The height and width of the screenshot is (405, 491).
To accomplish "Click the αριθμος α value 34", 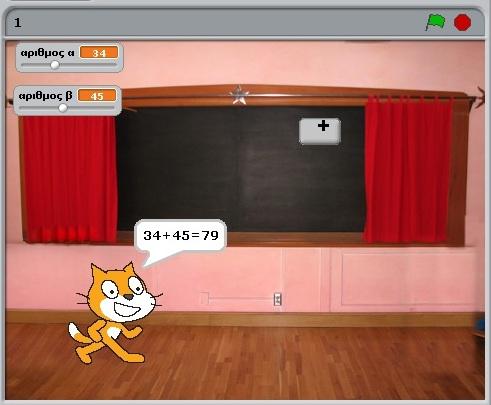I will pyautogui.click(x=99, y=53).
